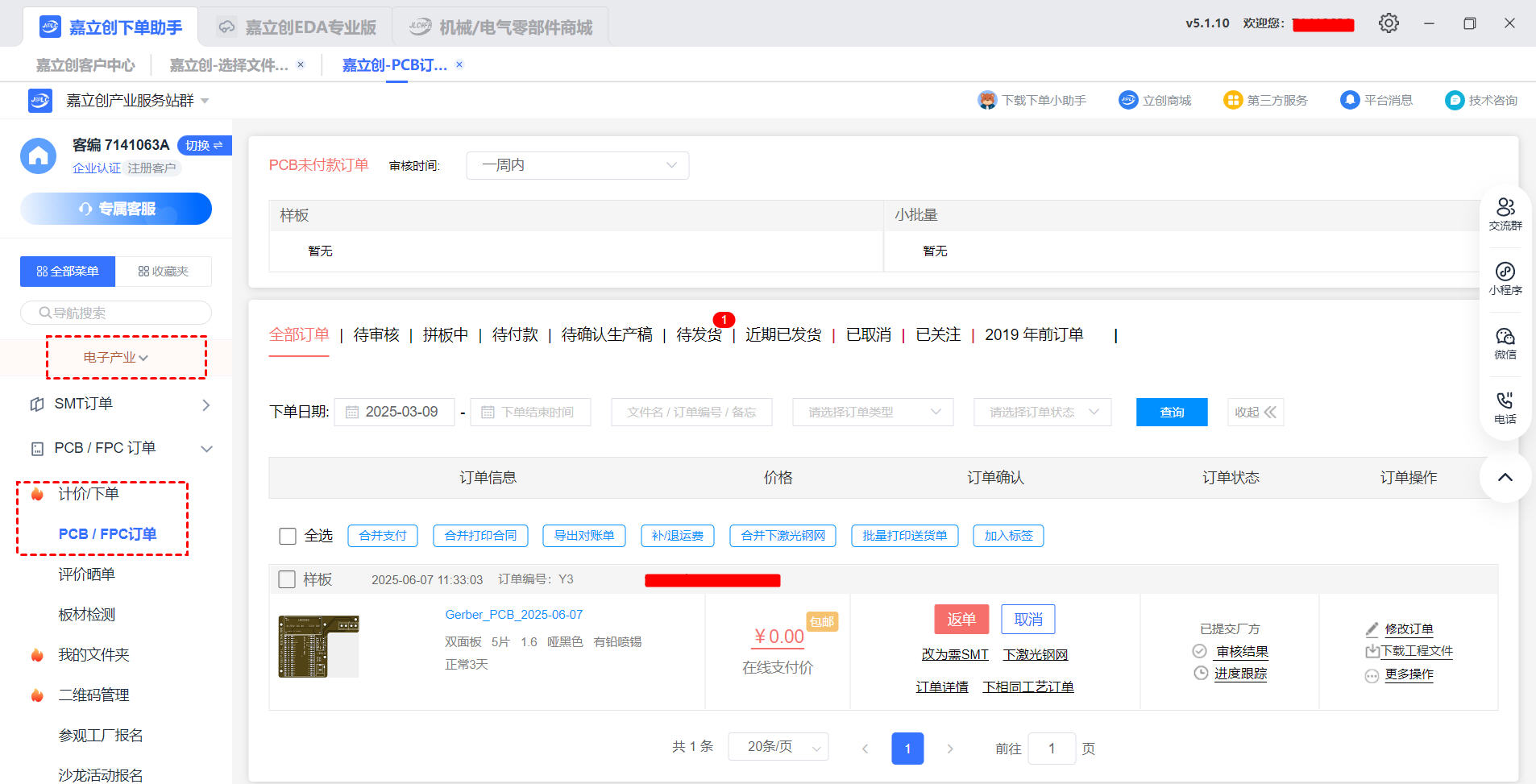Click the home avatar icon
The height and width of the screenshot is (784, 1536).
pyautogui.click(x=39, y=156)
